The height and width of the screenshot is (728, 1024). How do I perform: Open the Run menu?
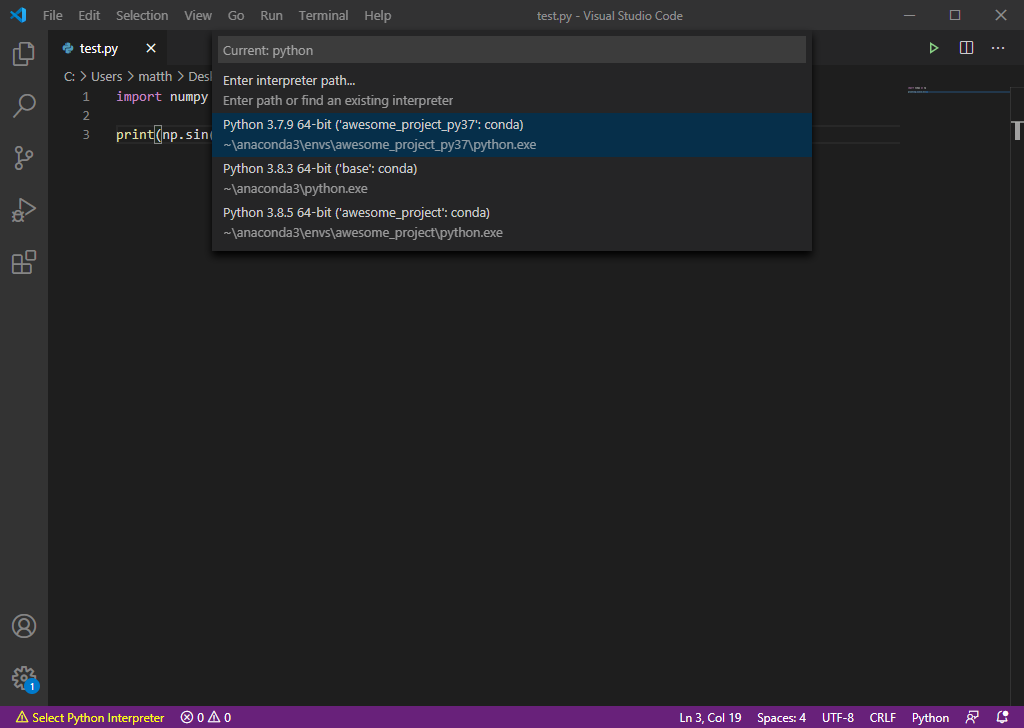point(272,15)
